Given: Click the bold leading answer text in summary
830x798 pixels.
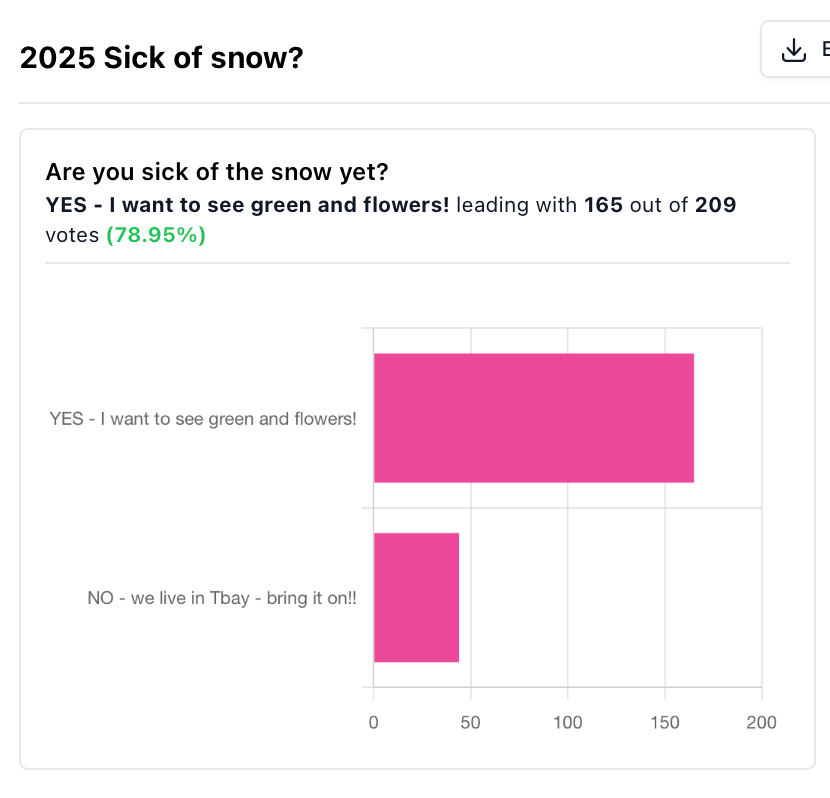Looking at the screenshot, I should click(x=247, y=205).
